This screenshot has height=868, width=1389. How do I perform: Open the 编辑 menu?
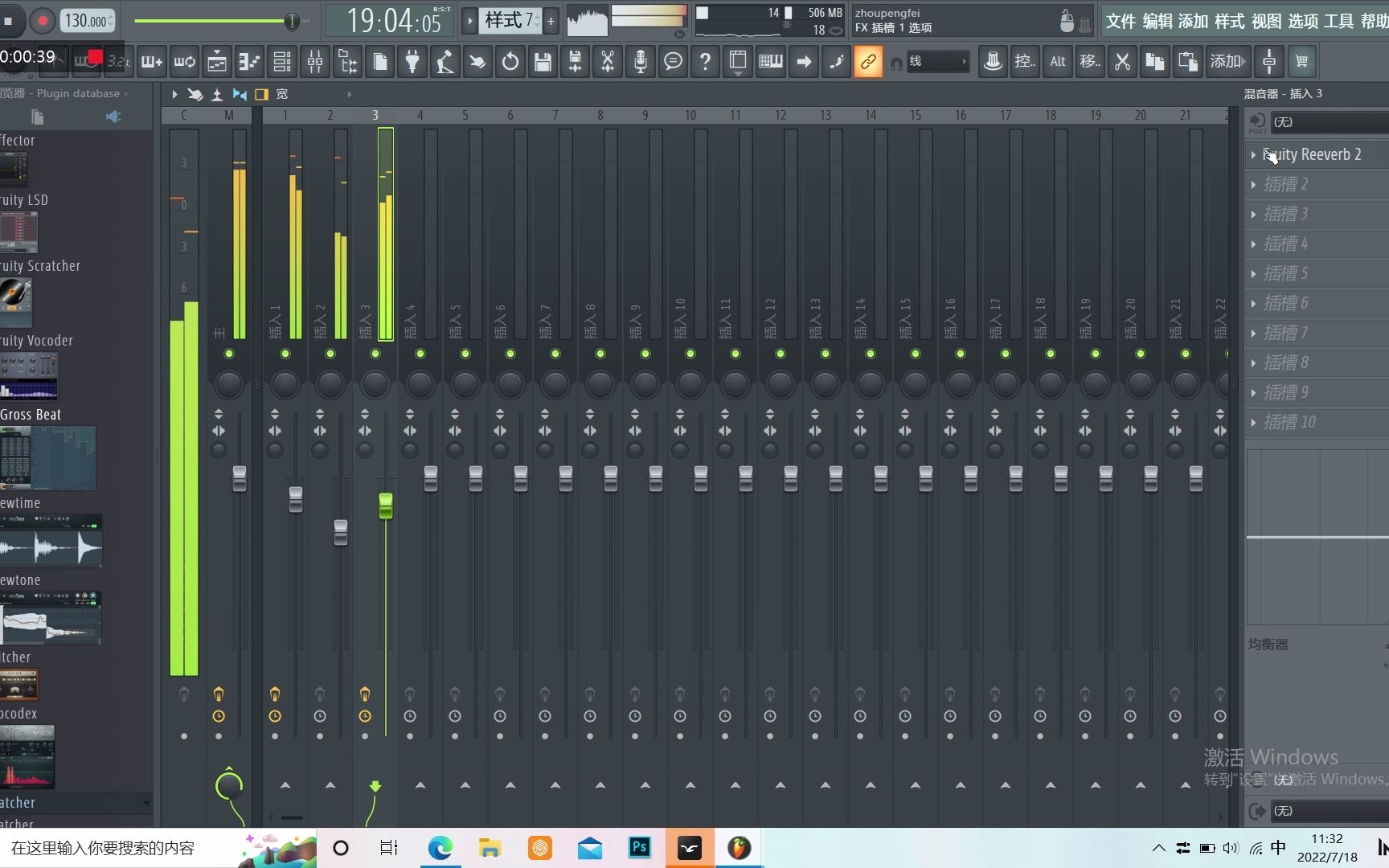pos(1157,22)
